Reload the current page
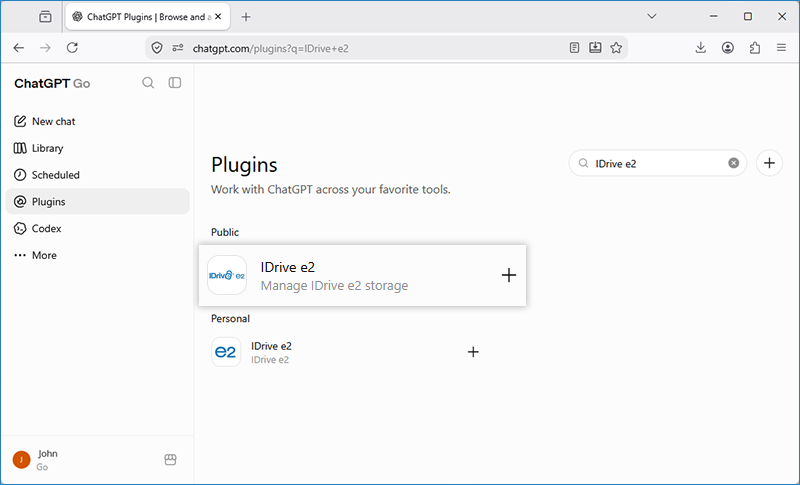Screen dimensions: 800x485 tap(72, 48)
